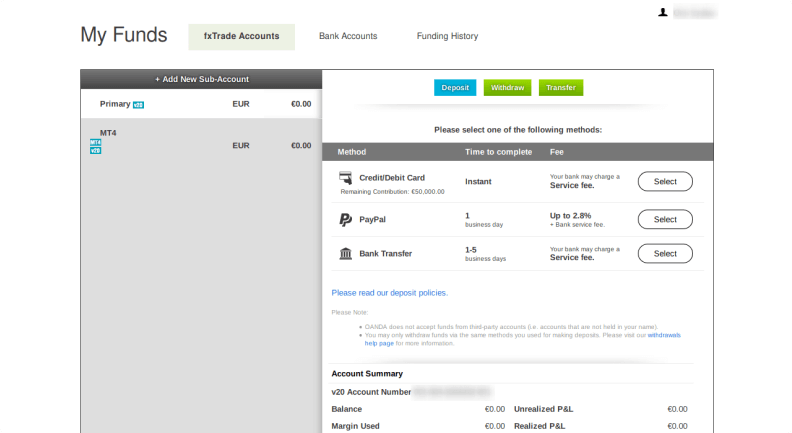The image size is (792, 433).
Task: Choose the Primary EUR account row
Action: pos(200,104)
